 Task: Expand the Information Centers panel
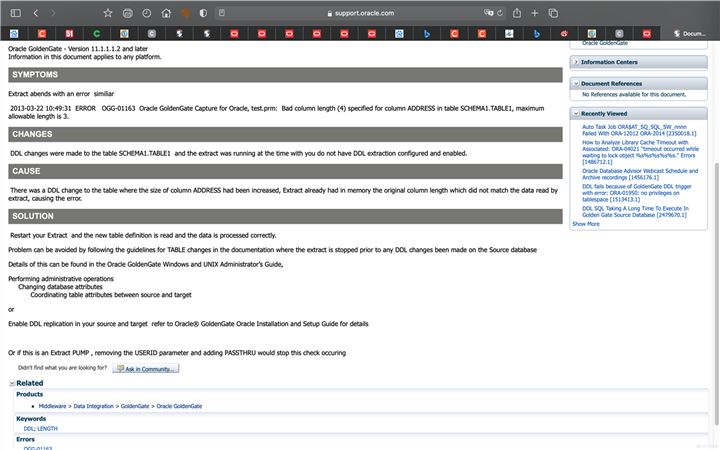coord(576,62)
